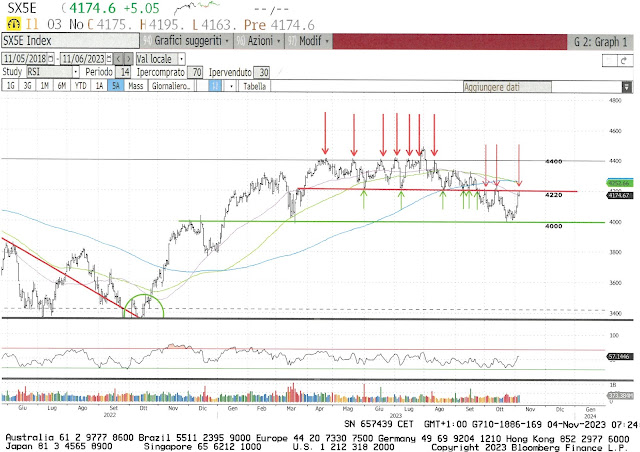Viewport: 640px width, 452px height.
Task: Select the YTD range
Action: coord(80,86)
